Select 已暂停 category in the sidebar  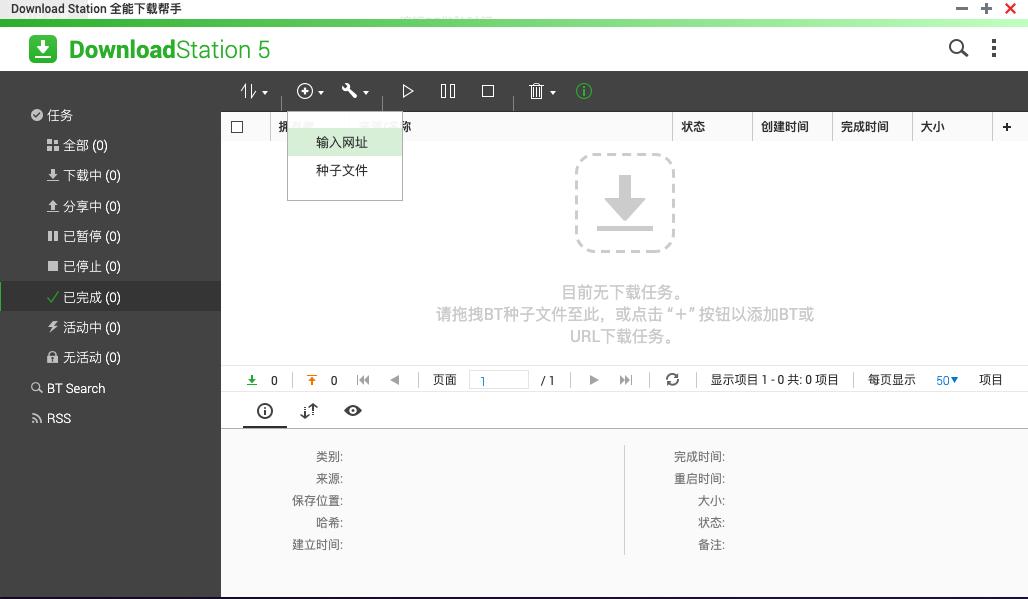point(88,236)
